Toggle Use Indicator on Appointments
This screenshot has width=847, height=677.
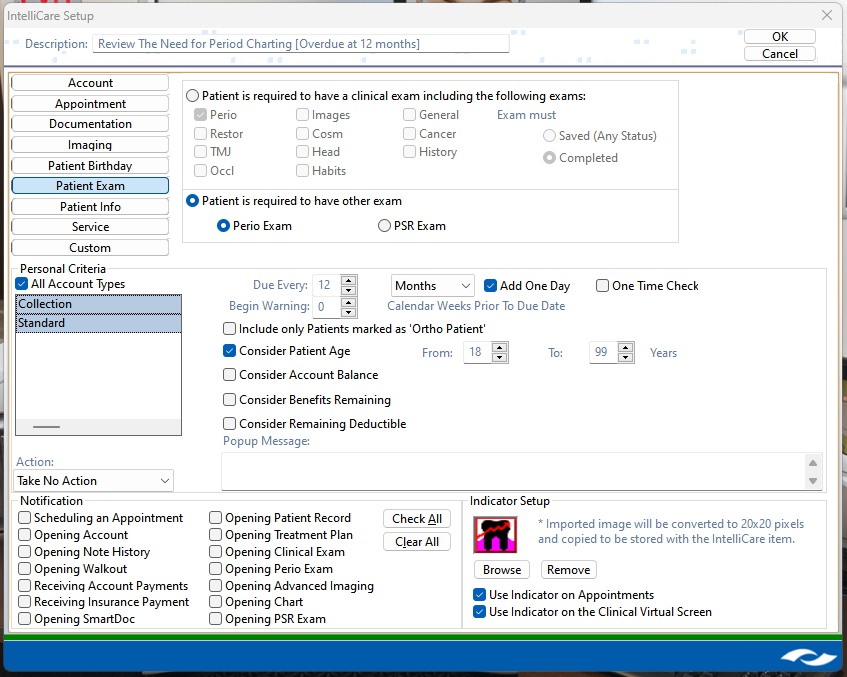479,594
